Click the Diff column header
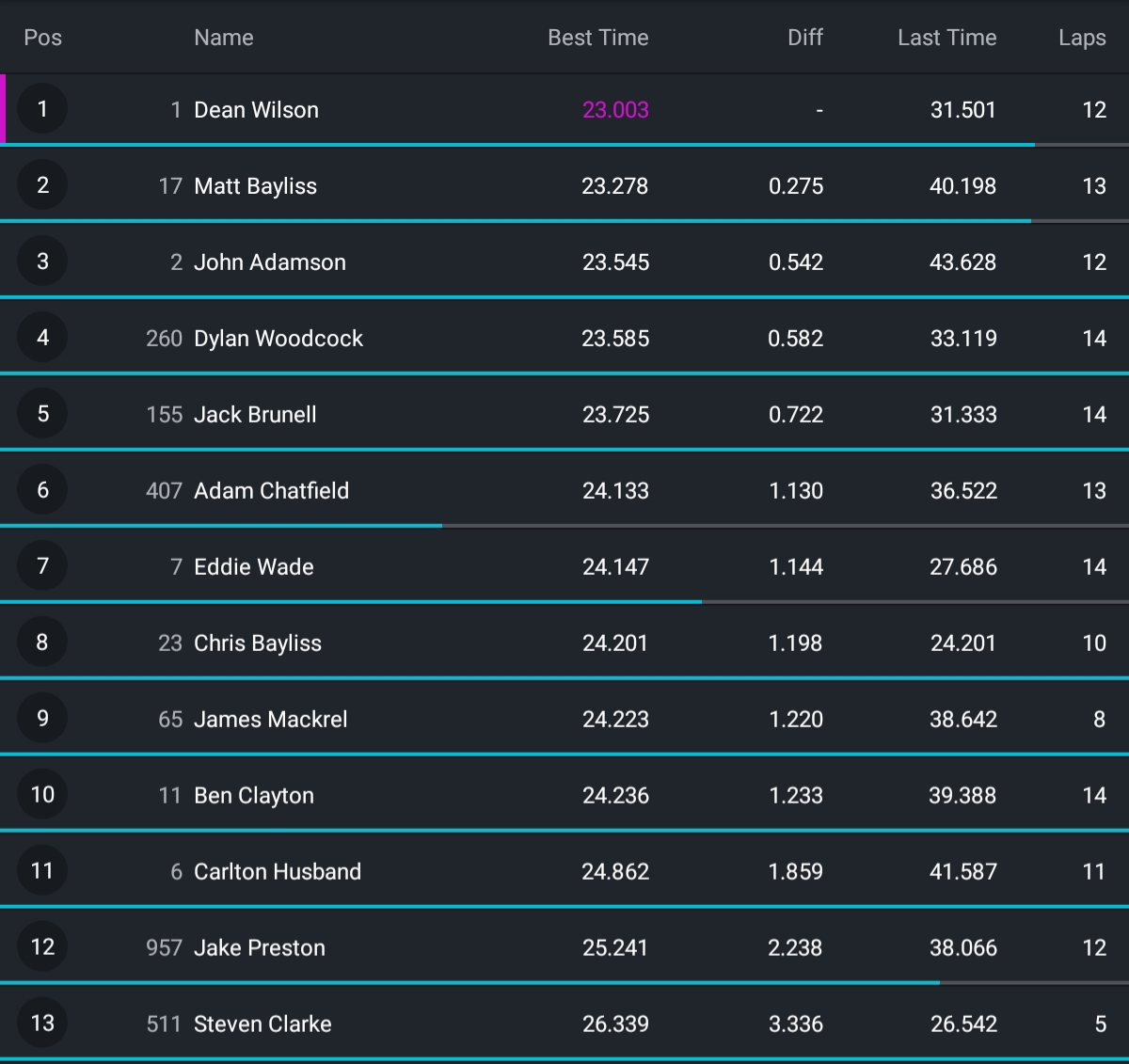The width and height of the screenshot is (1129, 1064). click(x=805, y=38)
